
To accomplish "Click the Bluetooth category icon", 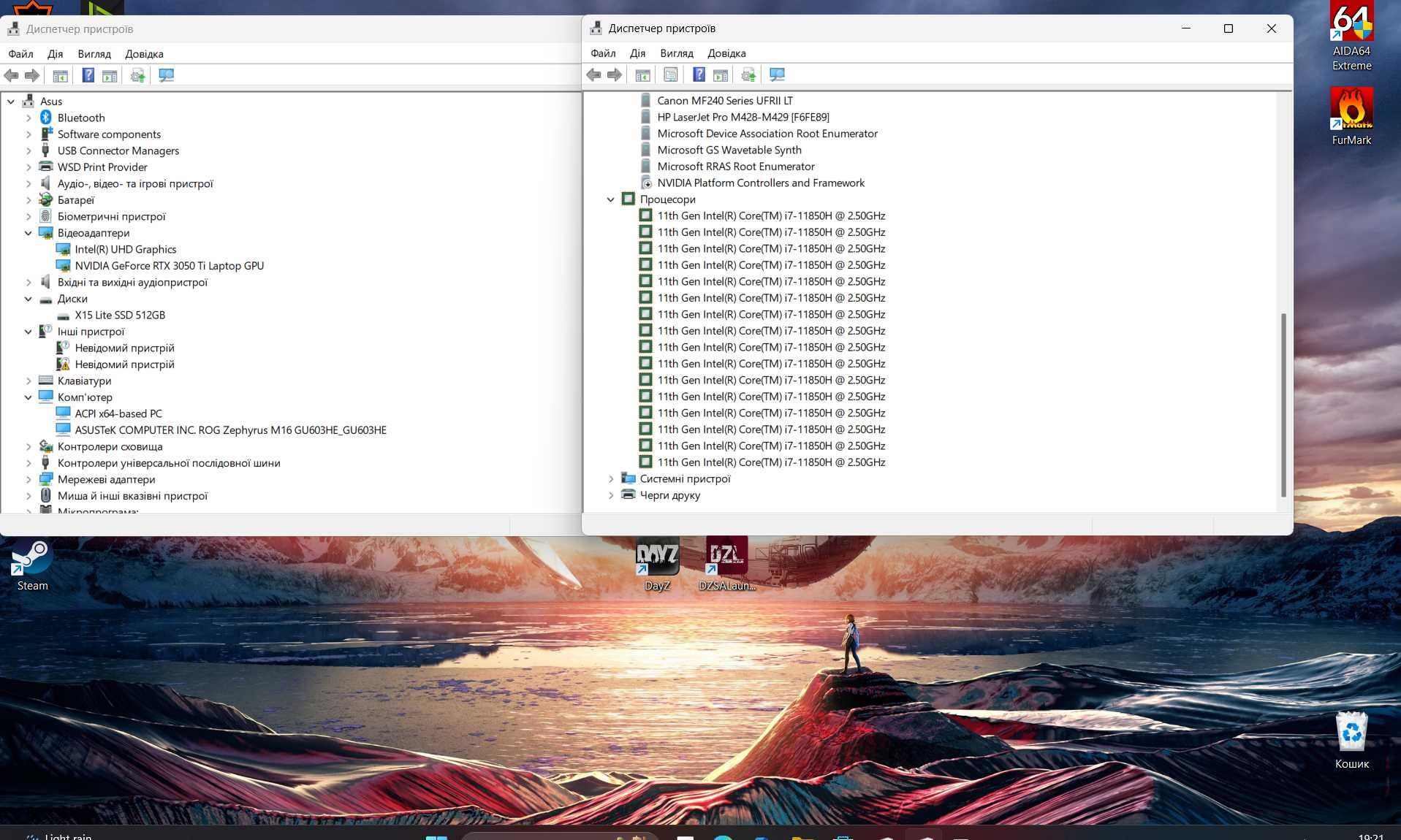I will pos(46,118).
